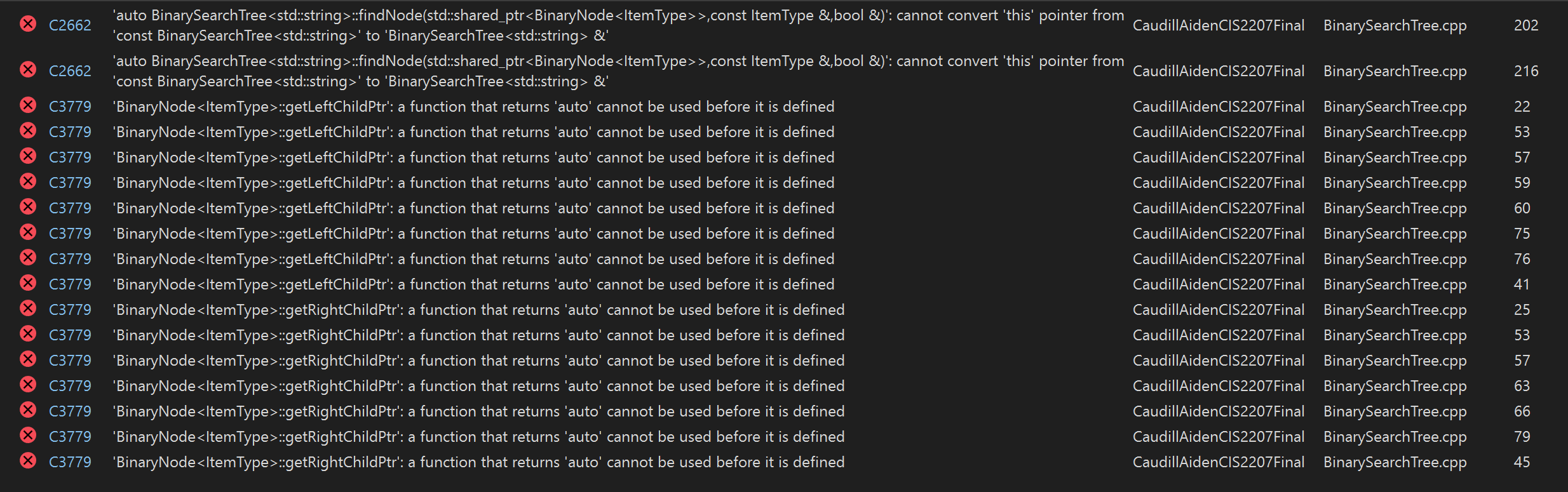This screenshot has height=492, width=1568.
Task: Select the getRightChildPtr error at line 63
Action: click(x=478, y=385)
